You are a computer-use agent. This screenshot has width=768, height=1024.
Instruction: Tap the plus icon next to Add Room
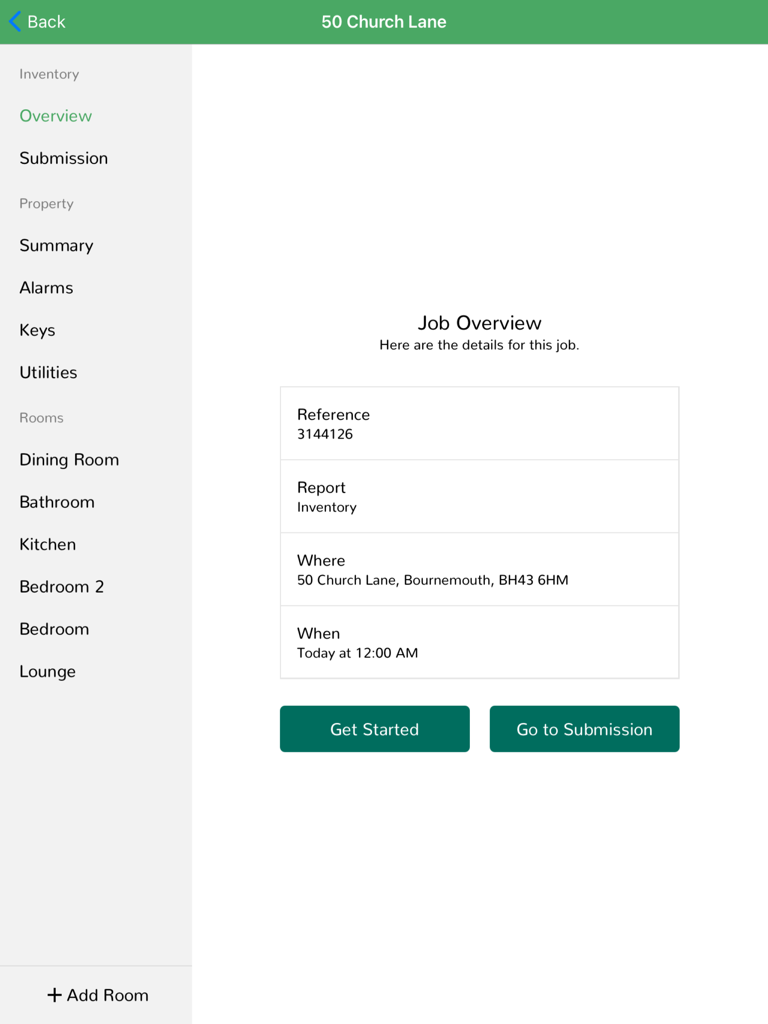pyautogui.click(x=53, y=995)
